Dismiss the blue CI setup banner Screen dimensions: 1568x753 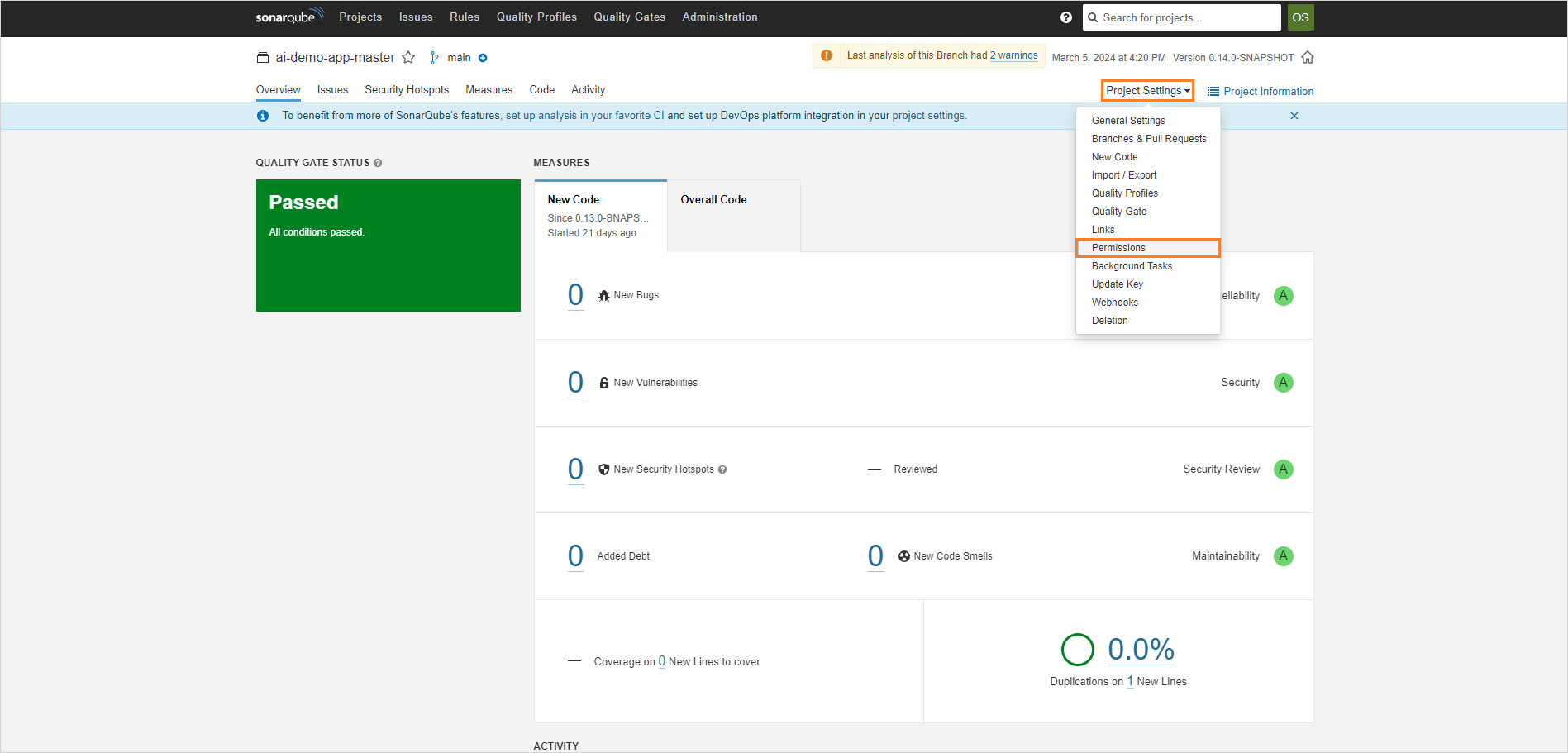click(x=1294, y=116)
